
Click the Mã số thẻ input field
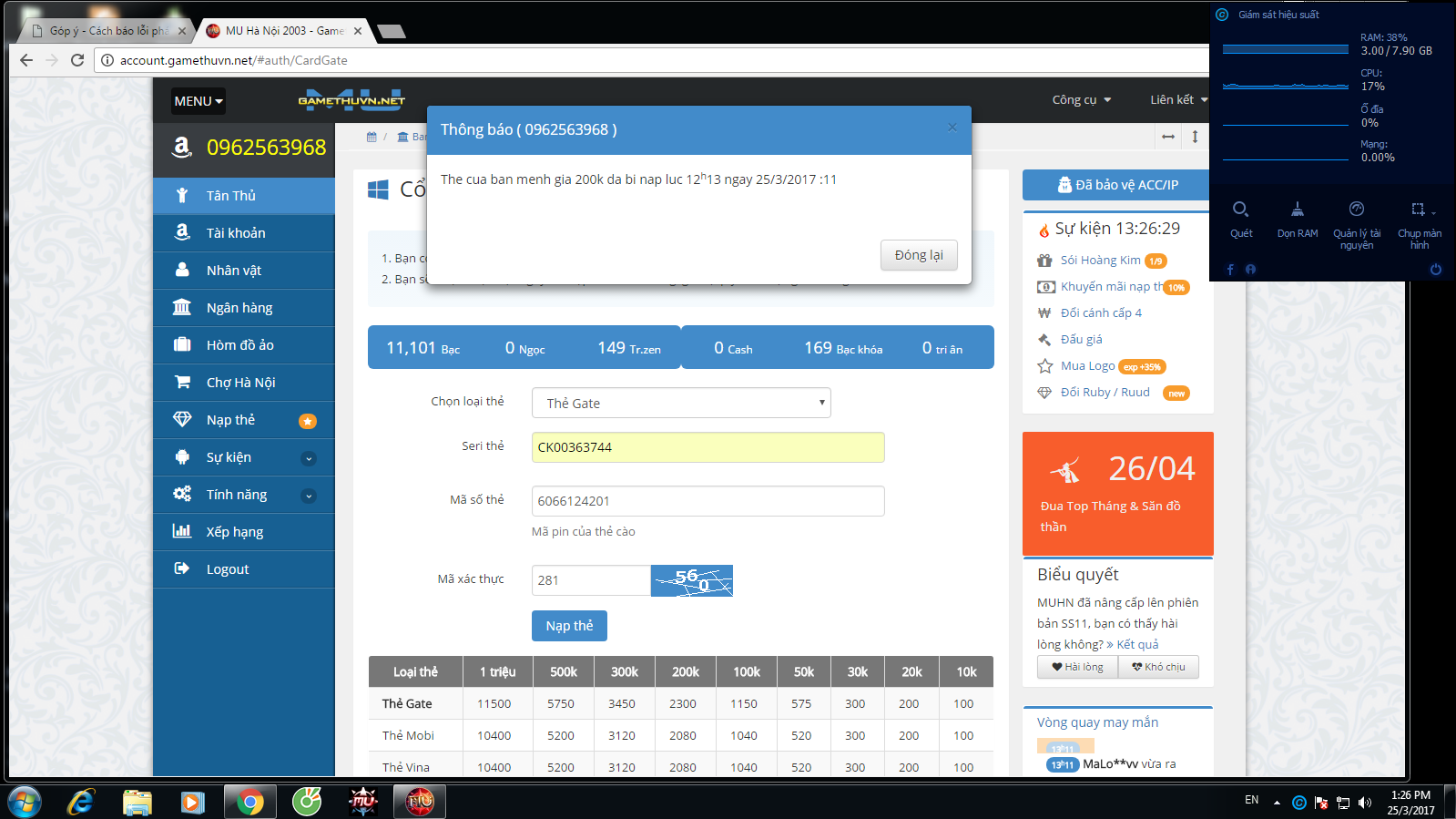pyautogui.click(x=708, y=501)
